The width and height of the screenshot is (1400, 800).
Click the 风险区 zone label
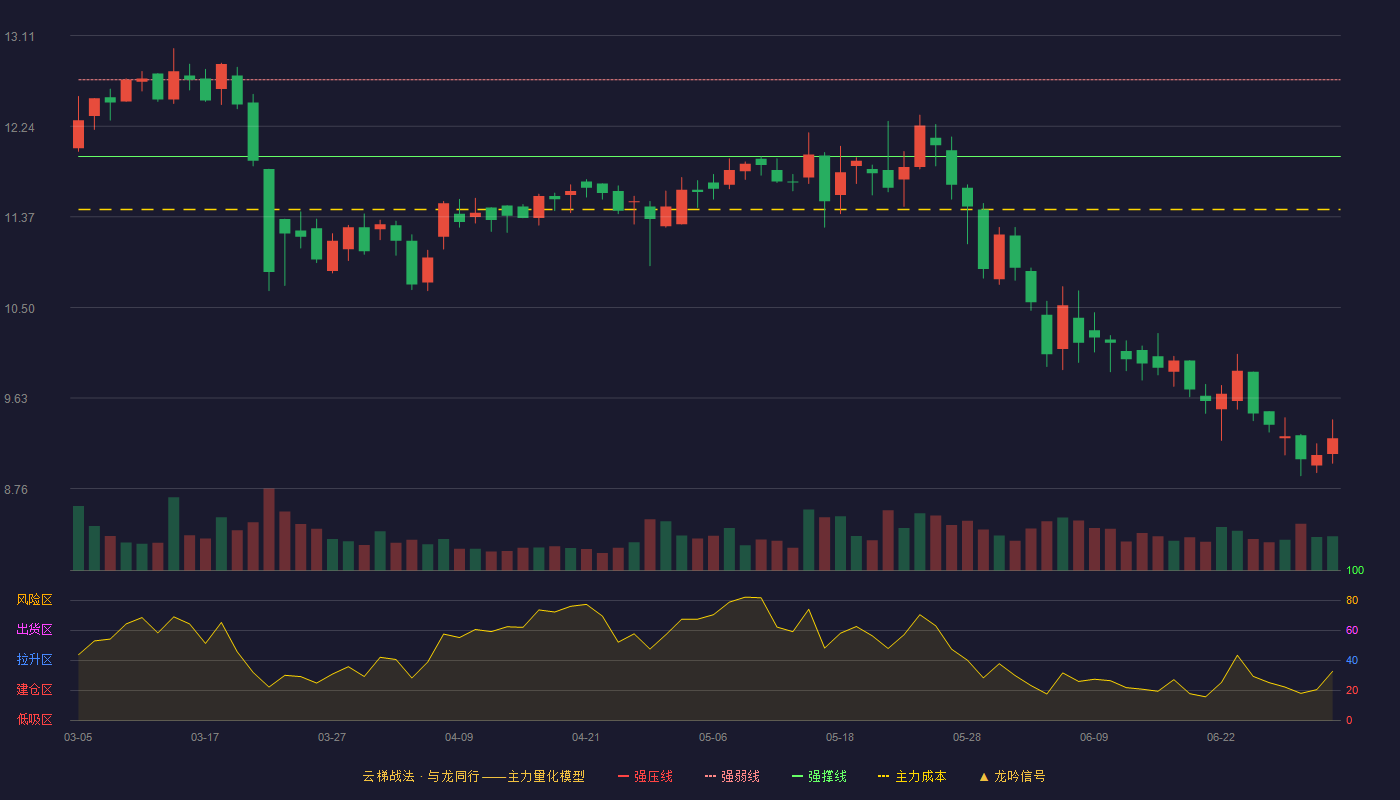(x=34, y=600)
